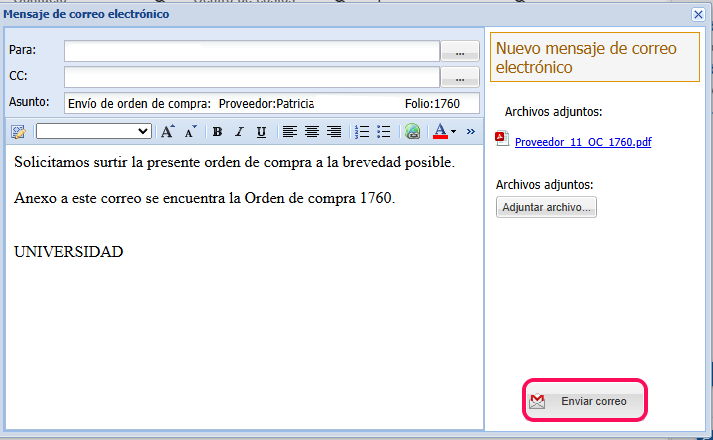This screenshot has height=440, width=713.
Task: Open recipient picker next to CC field
Action: point(460,77)
